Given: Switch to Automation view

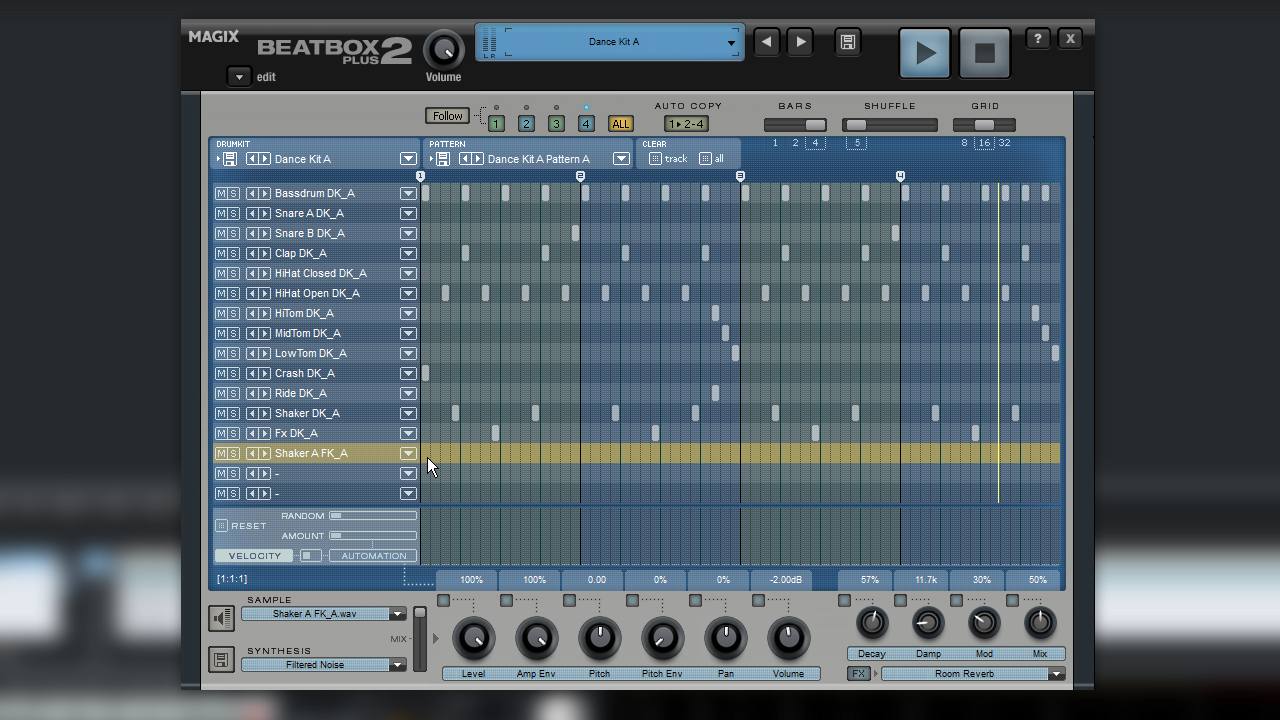Looking at the screenshot, I should pos(373,556).
